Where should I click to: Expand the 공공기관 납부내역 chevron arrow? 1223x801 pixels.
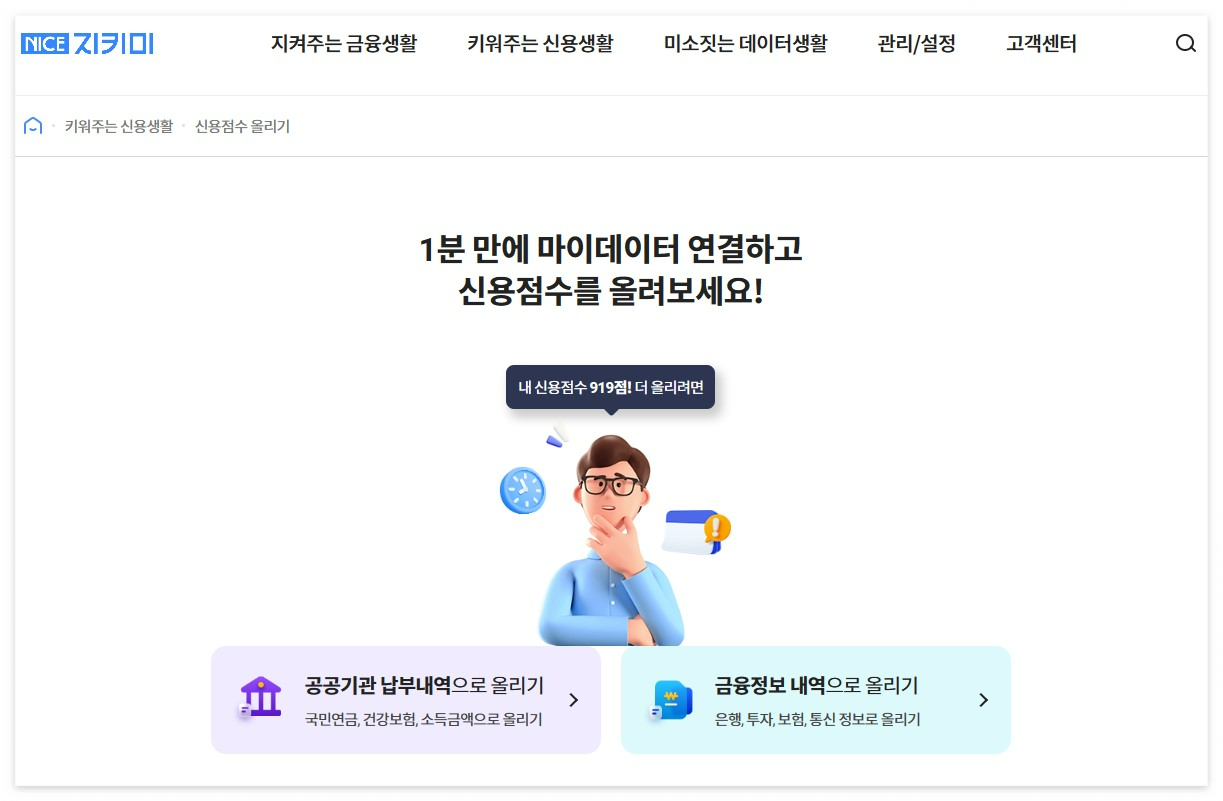pos(573,700)
